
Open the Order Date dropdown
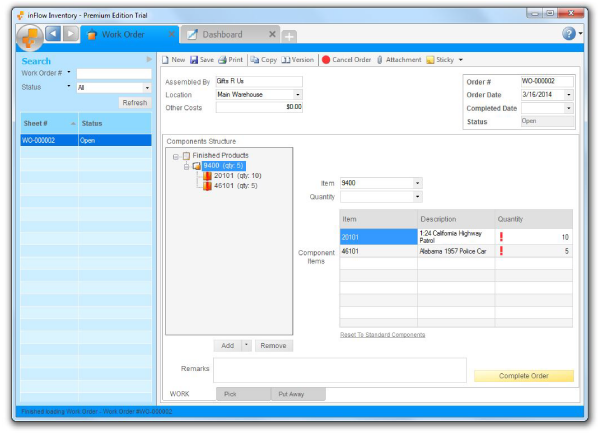[569, 95]
